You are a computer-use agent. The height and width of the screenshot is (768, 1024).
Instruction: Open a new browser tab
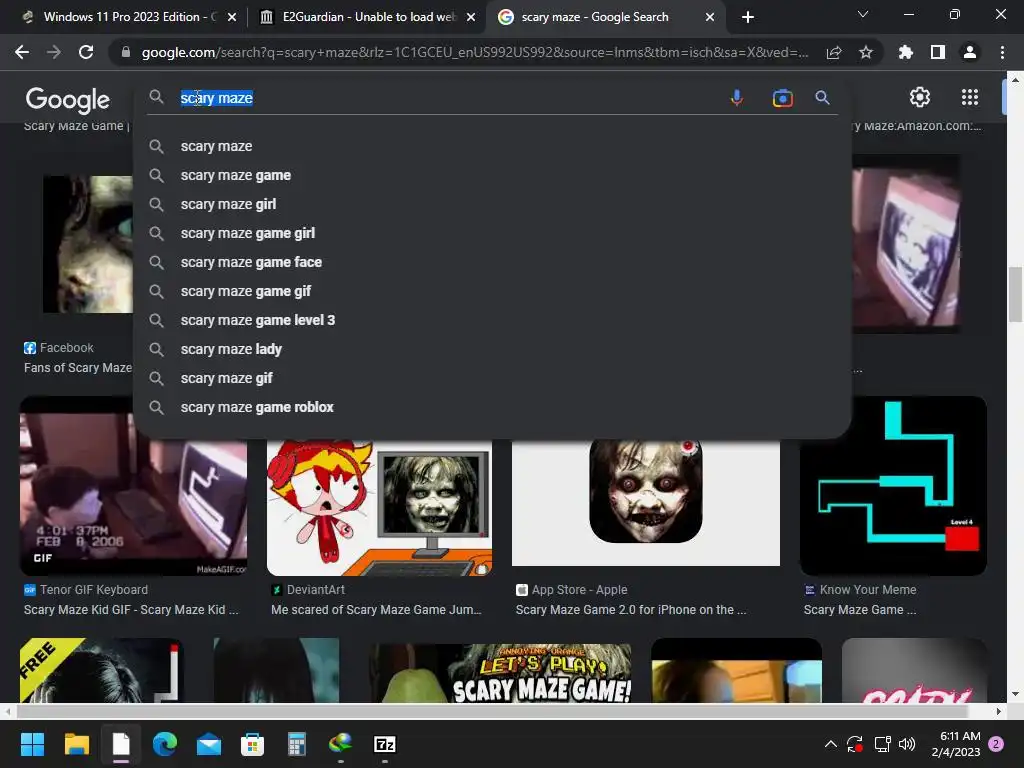tap(748, 17)
